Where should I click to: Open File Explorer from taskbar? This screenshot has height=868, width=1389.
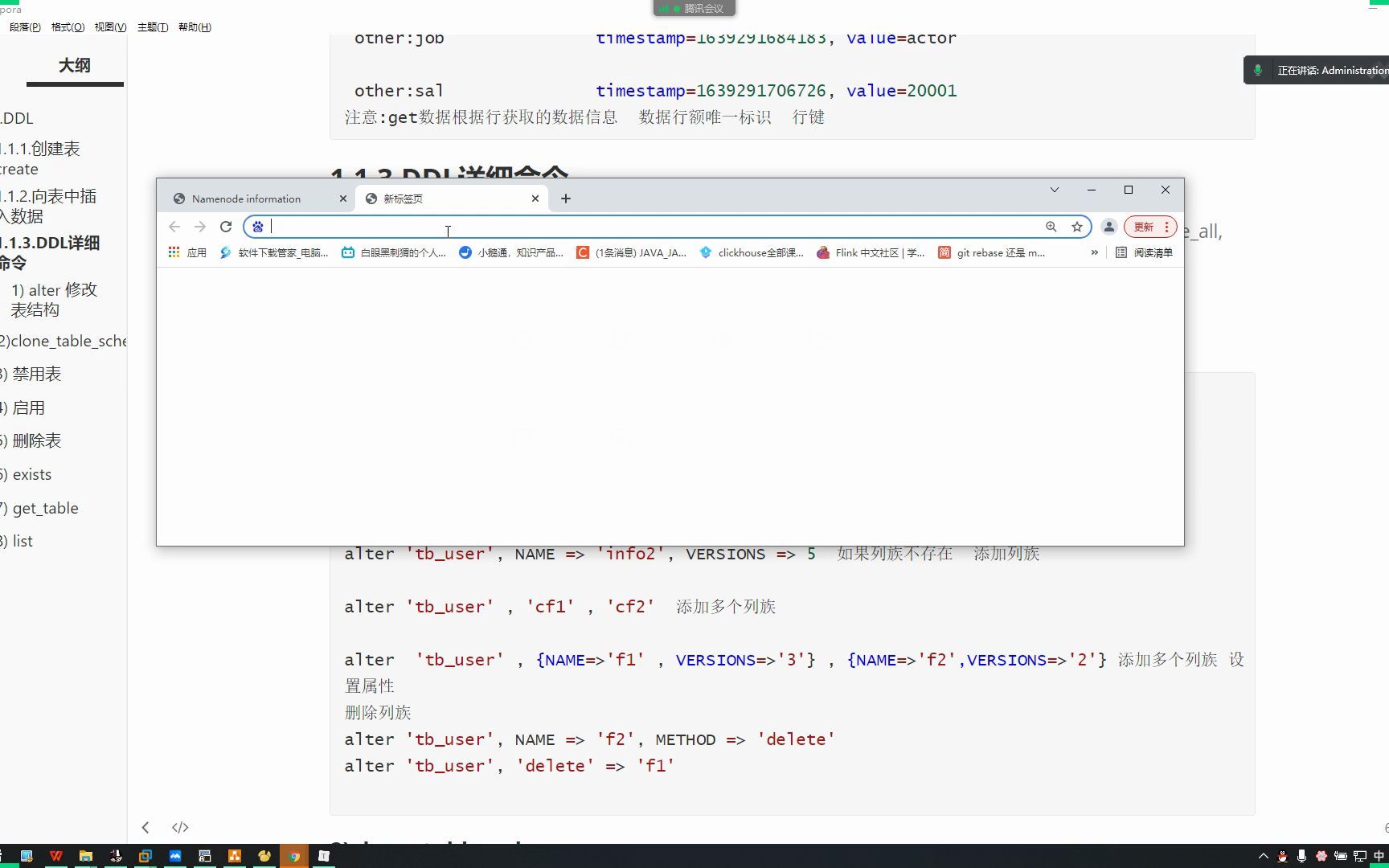85,856
